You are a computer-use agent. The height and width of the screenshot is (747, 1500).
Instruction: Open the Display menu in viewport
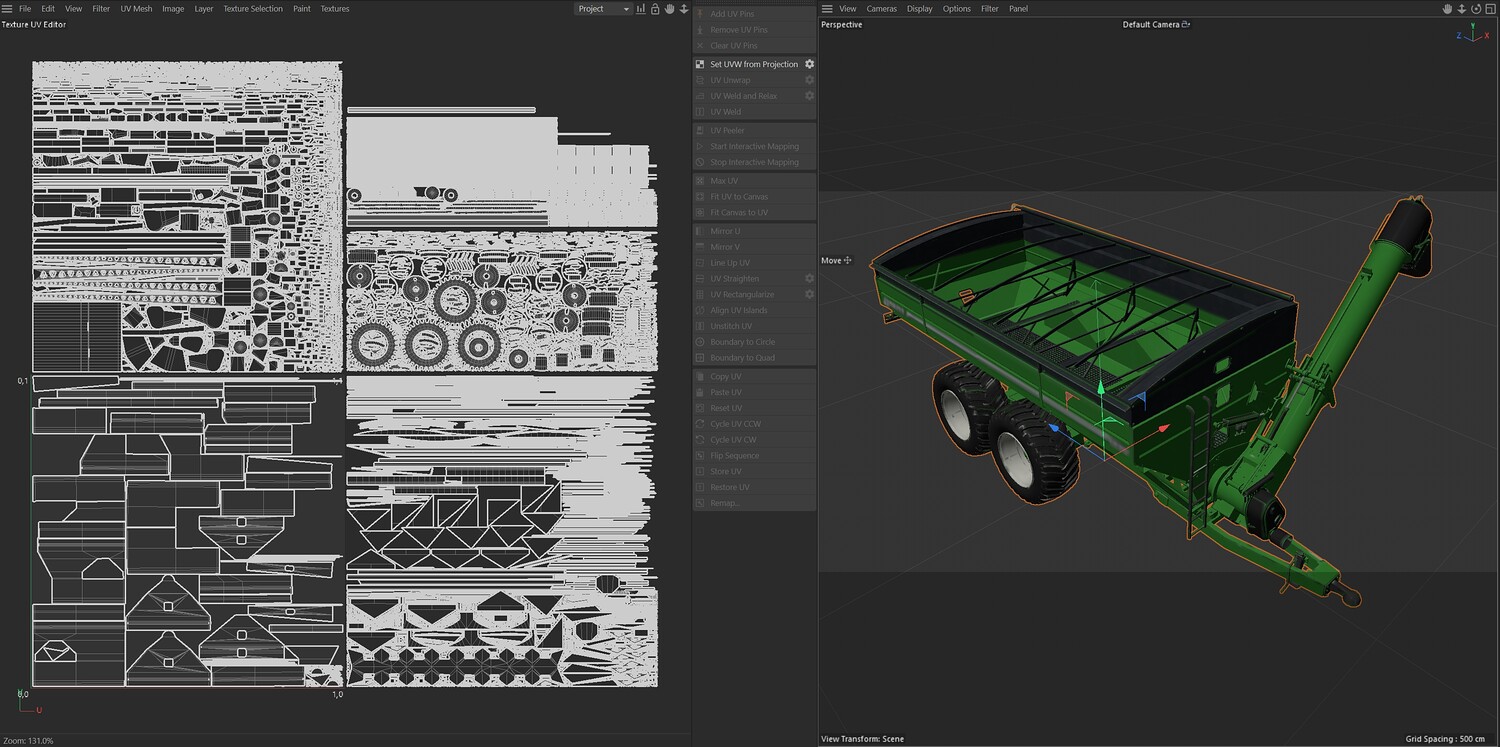(x=920, y=9)
